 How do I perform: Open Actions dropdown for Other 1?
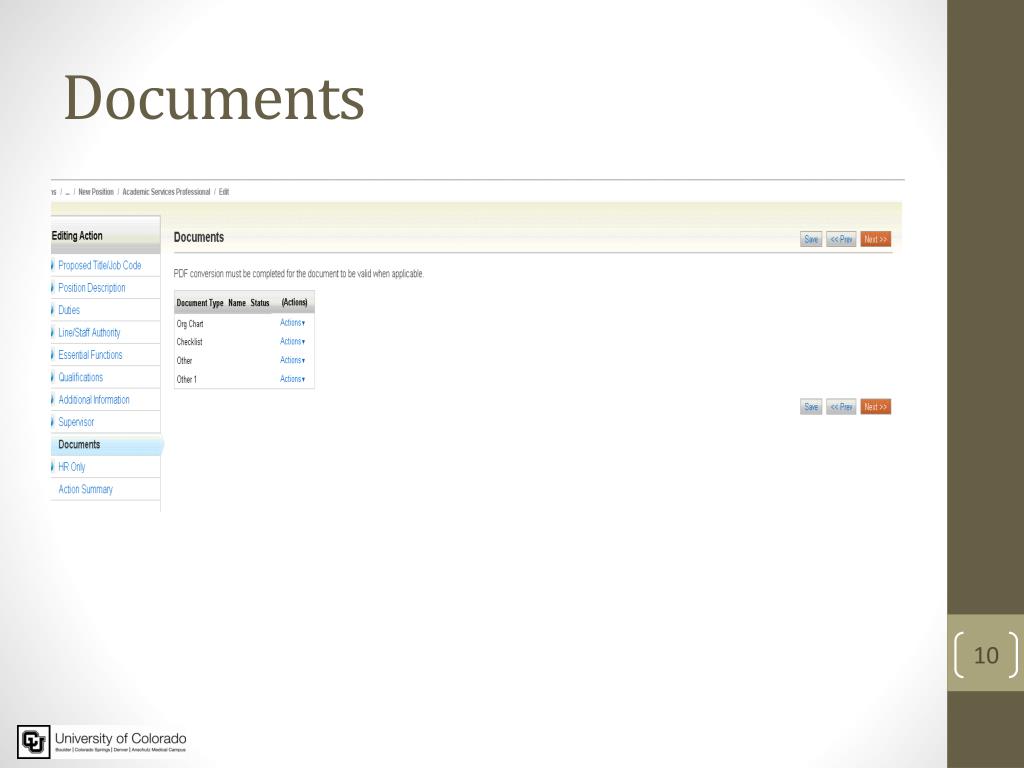point(293,379)
